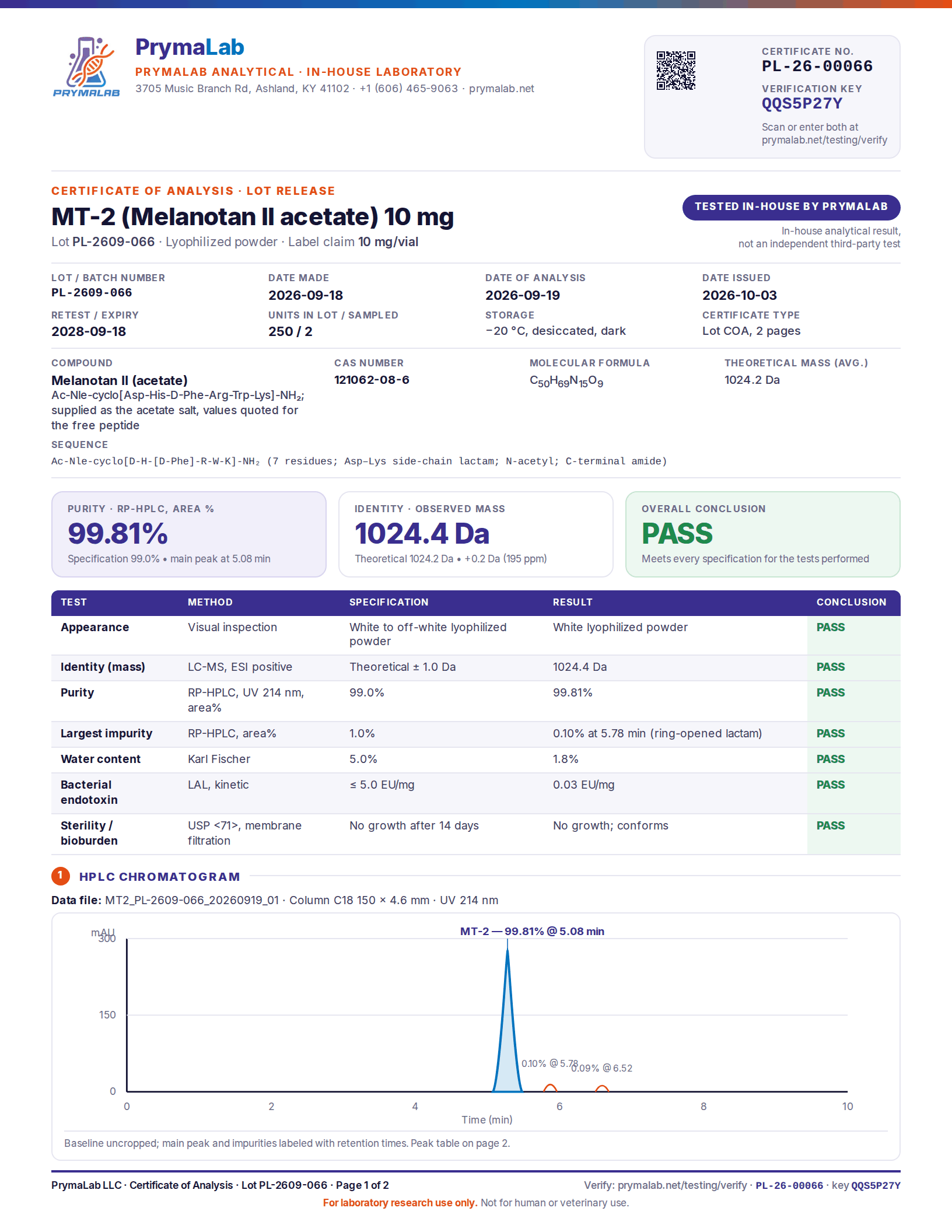Click the orange number 1 section badge

(x=61, y=876)
